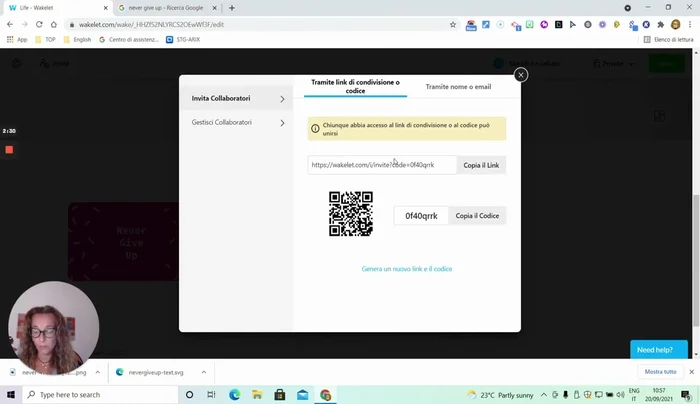Open Cortana circle icon in taskbar
Viewport: 700px width, 404px height.
pyautogui.click(x=189, y=395)
